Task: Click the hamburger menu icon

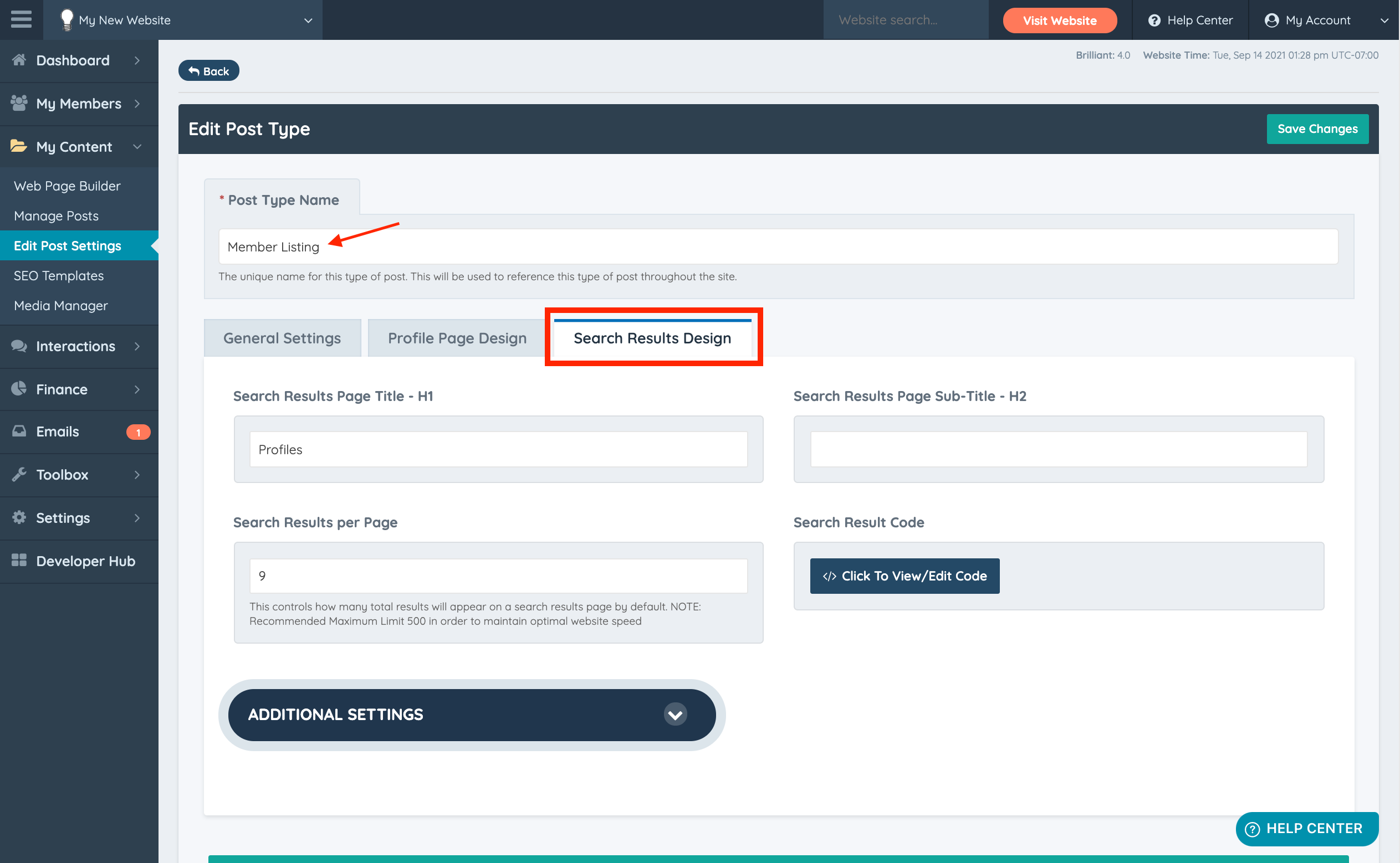Action: (21, 20)
